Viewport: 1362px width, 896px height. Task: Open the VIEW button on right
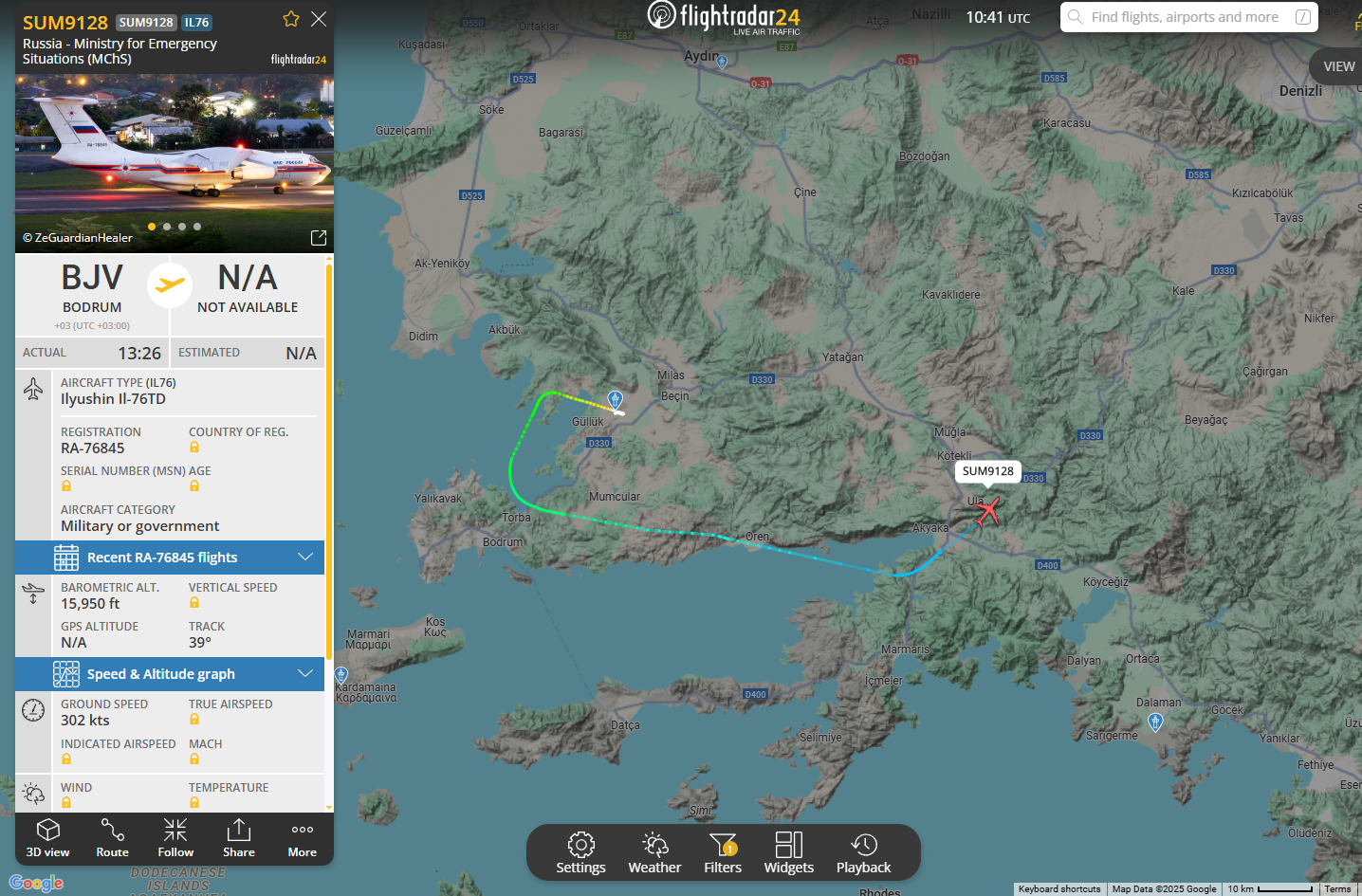1338,66
